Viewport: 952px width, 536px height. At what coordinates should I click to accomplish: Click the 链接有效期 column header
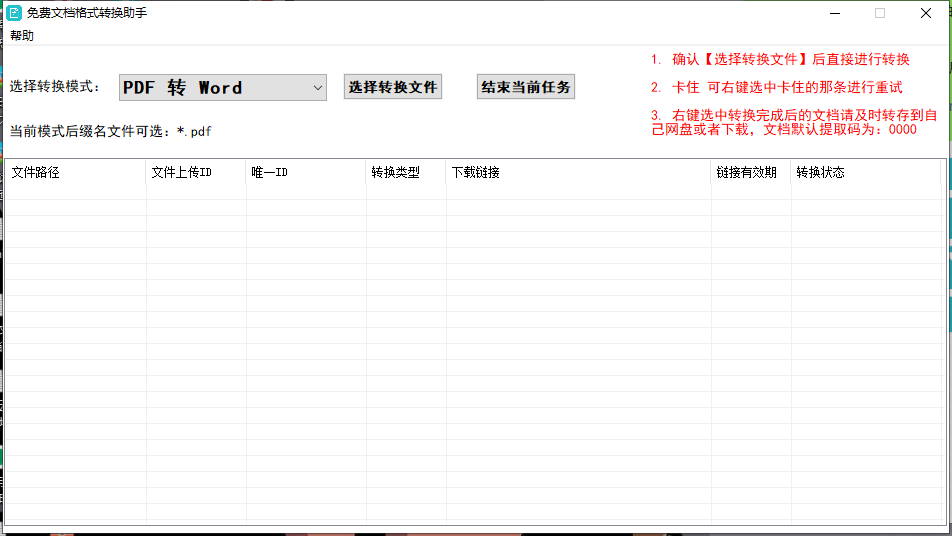[750, 173]
